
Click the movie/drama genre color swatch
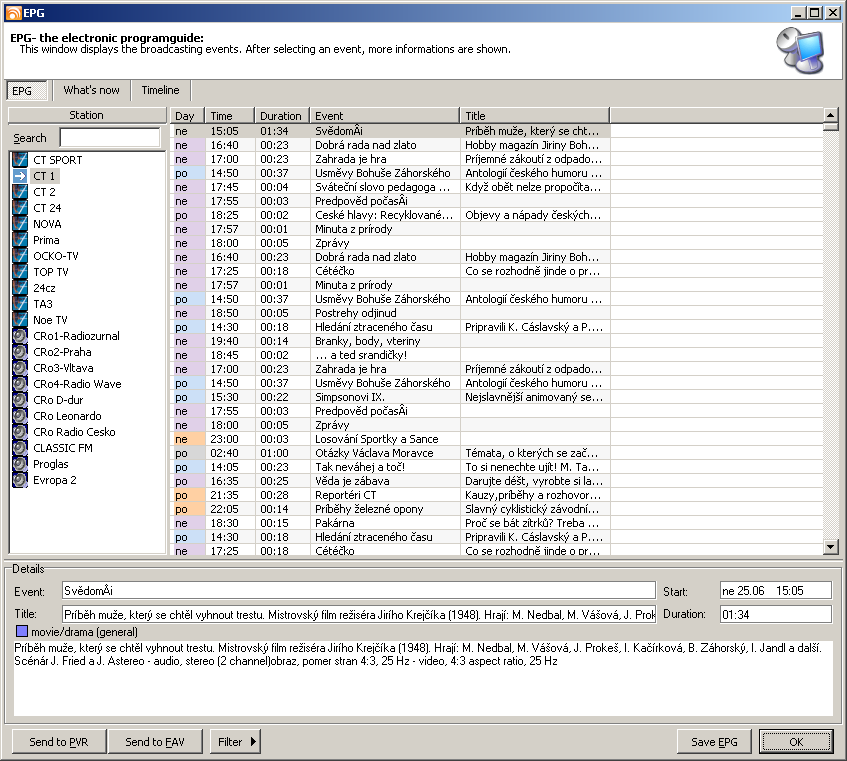22,632
